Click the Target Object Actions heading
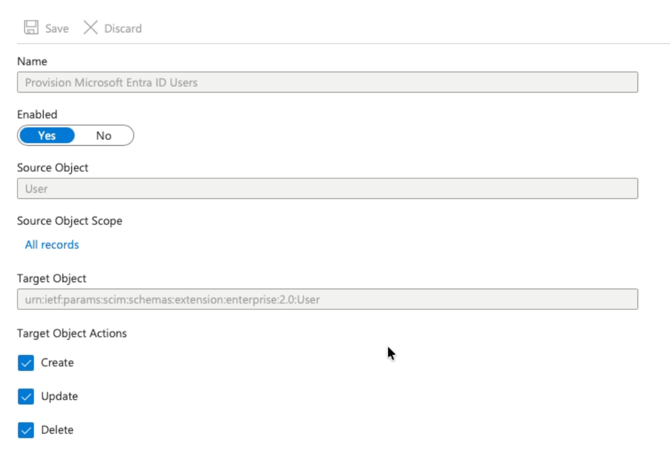This screenshot has width=670, height=465. (72, 333)
